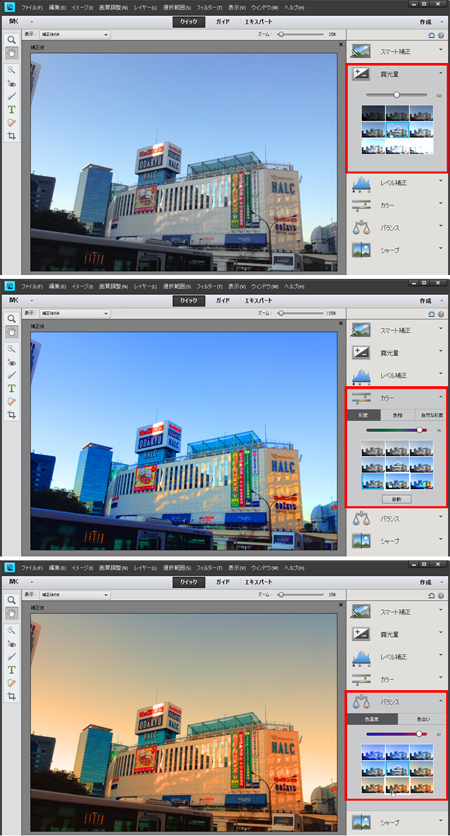The image size is (450, 836).
Task: Open the 開く dropdown arrow in bottom window
Action: tap(32, 582)
